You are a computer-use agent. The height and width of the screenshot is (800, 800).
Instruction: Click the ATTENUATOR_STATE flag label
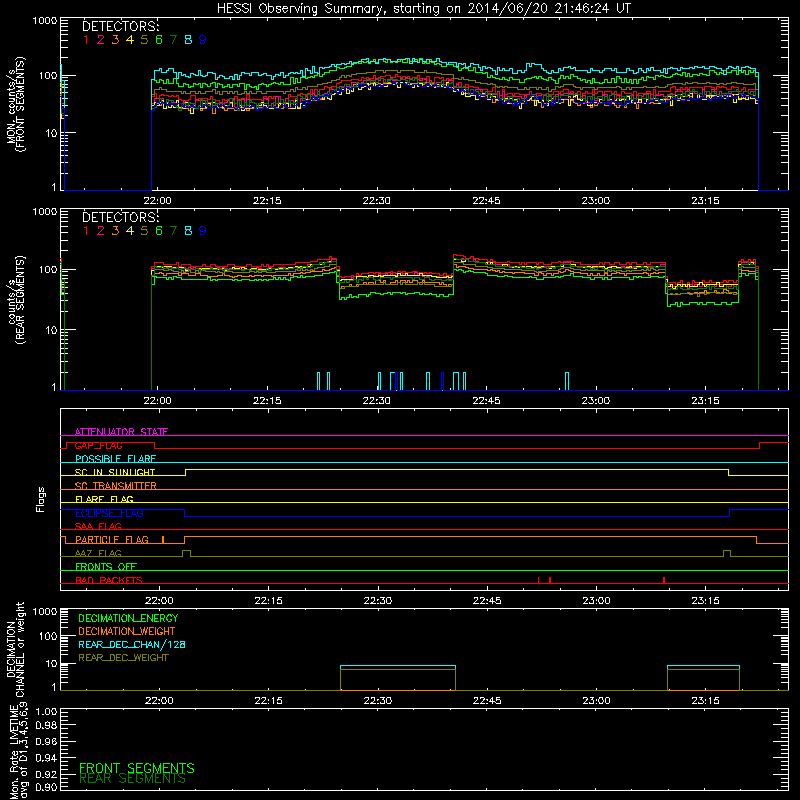[121, 432]
